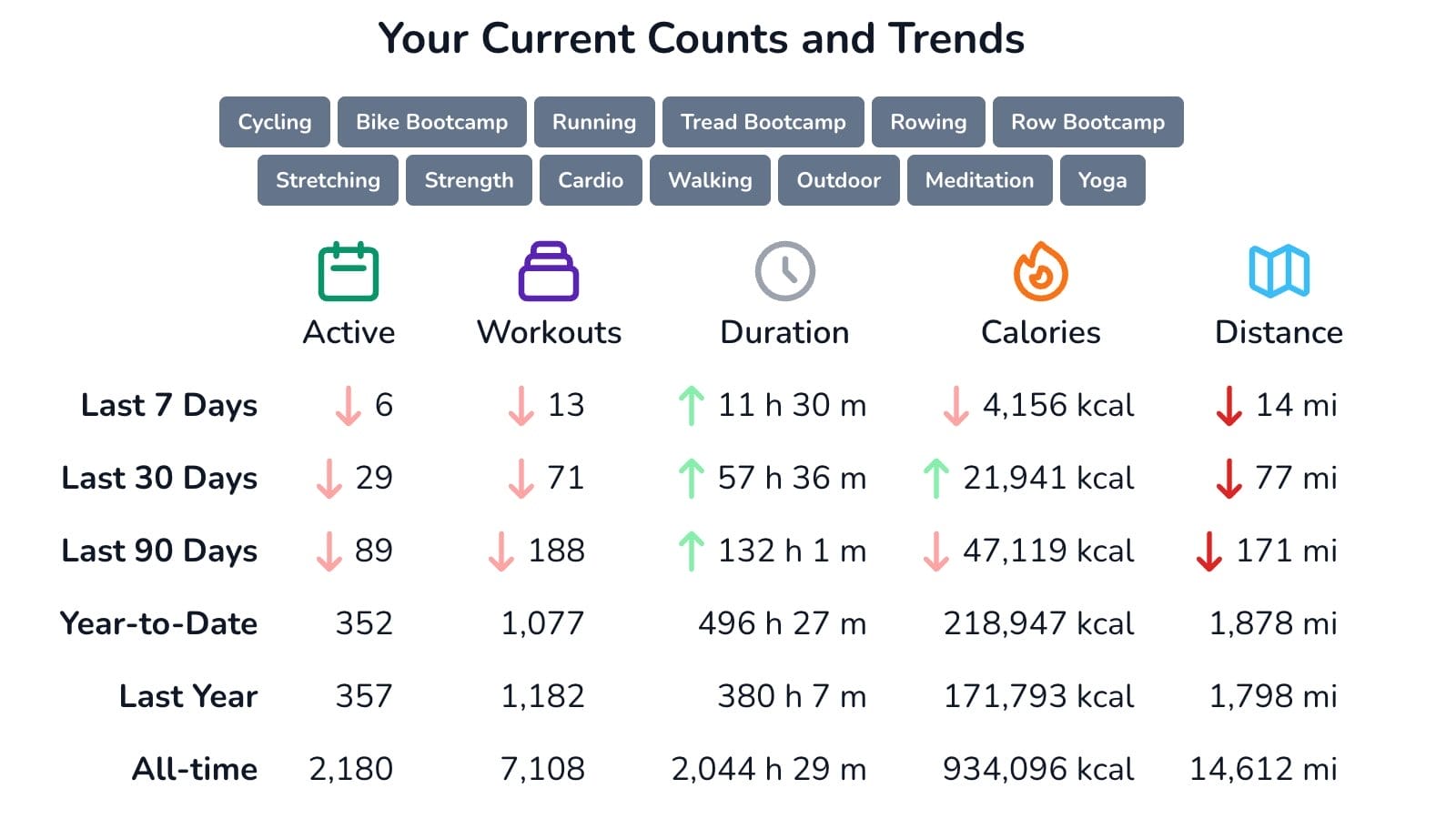Filter by Strength workouts
Image resolution: width=1456 pixels, height=819 pixels.
469,180
